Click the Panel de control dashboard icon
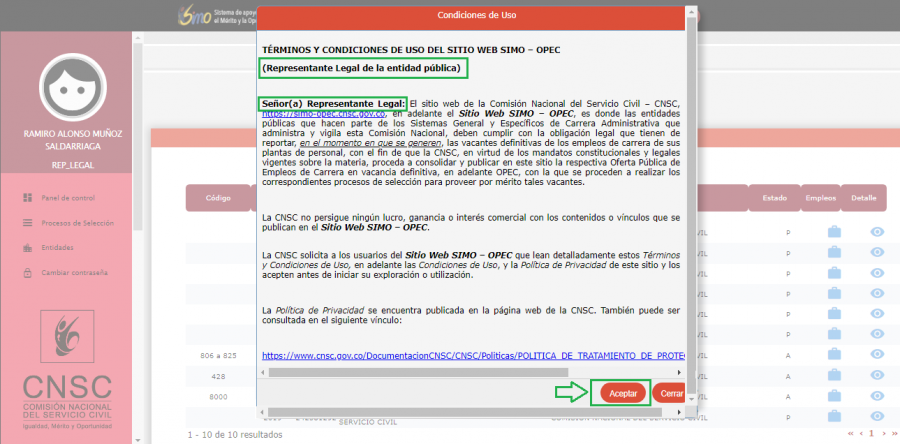Image resolution: width=900 pixels, height=444 pixels. click(27, 198)
